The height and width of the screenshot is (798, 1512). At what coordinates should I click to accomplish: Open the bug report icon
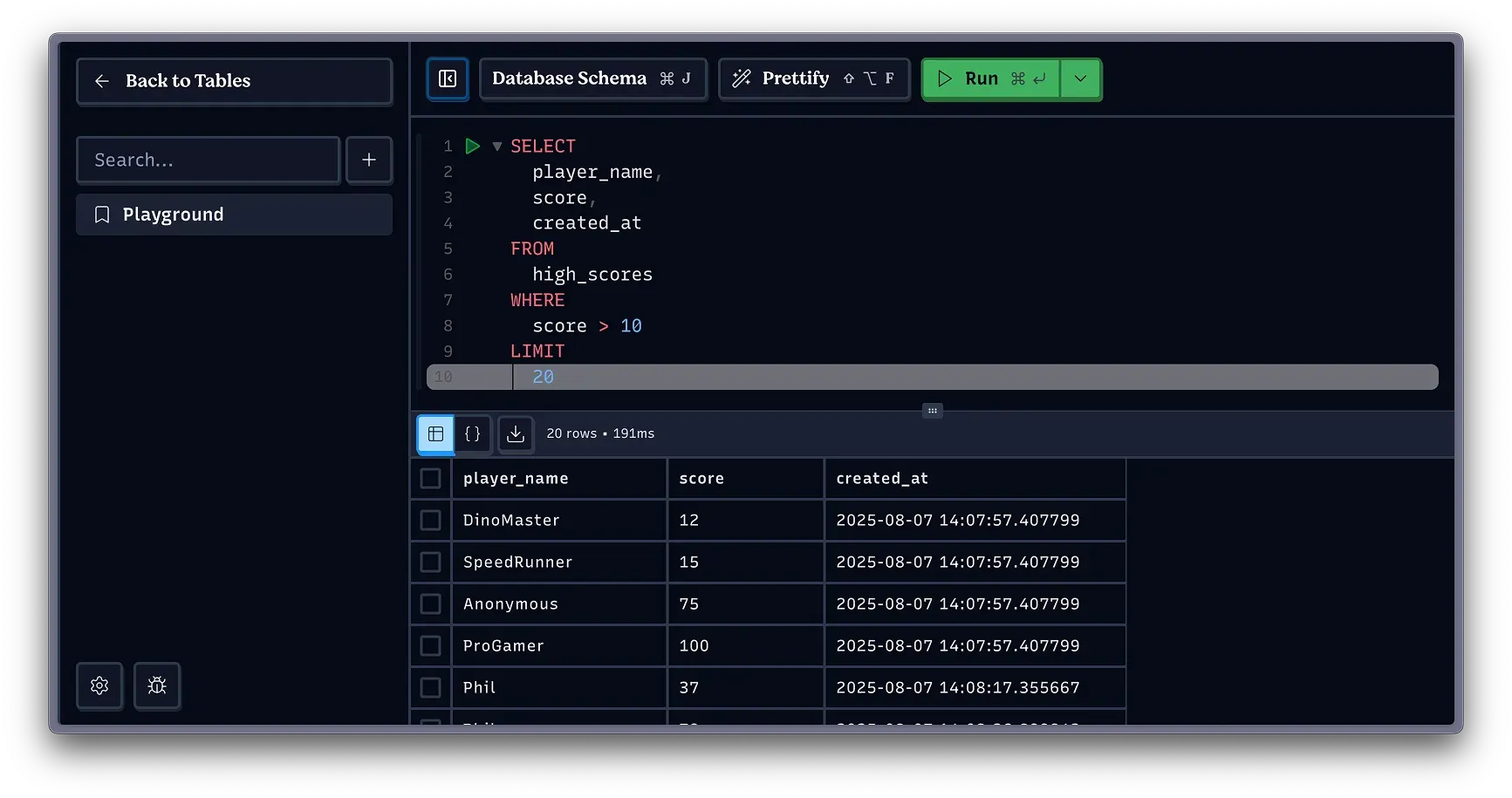click(156, 686)
